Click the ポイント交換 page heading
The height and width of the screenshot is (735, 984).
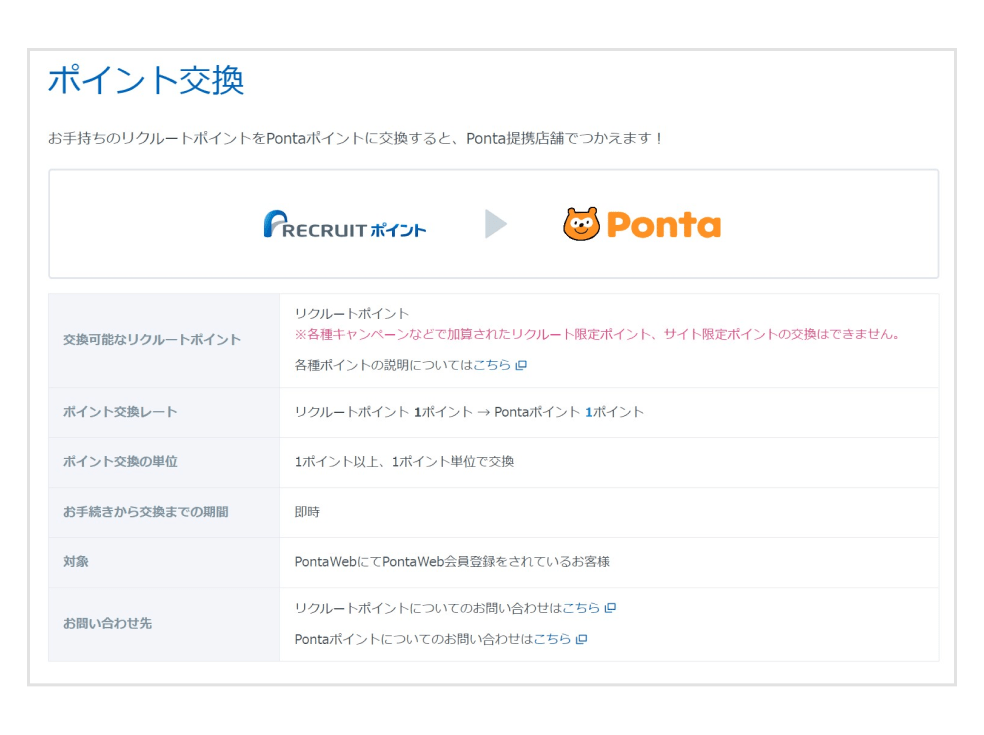click(x=146, y=80)
